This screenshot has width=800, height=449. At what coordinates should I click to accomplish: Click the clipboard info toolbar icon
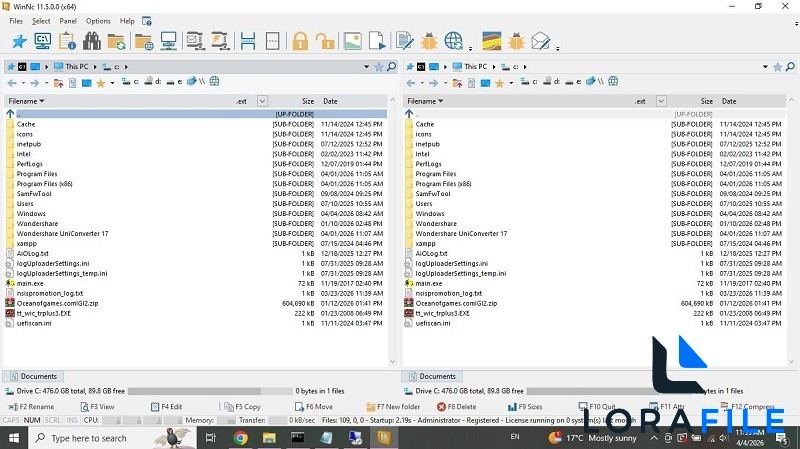tap(67, 41)
